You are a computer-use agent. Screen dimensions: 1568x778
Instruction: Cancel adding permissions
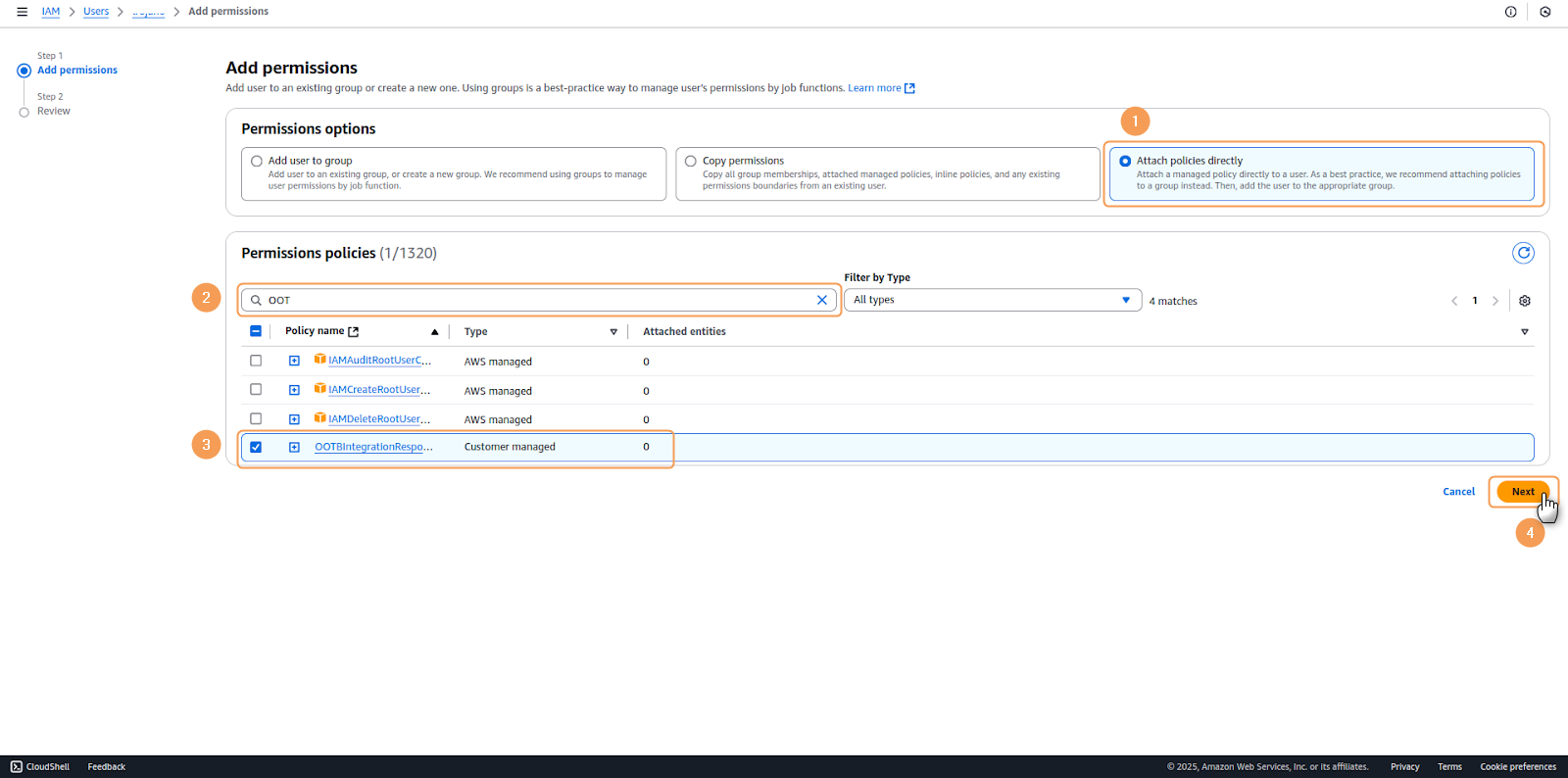1458,492
